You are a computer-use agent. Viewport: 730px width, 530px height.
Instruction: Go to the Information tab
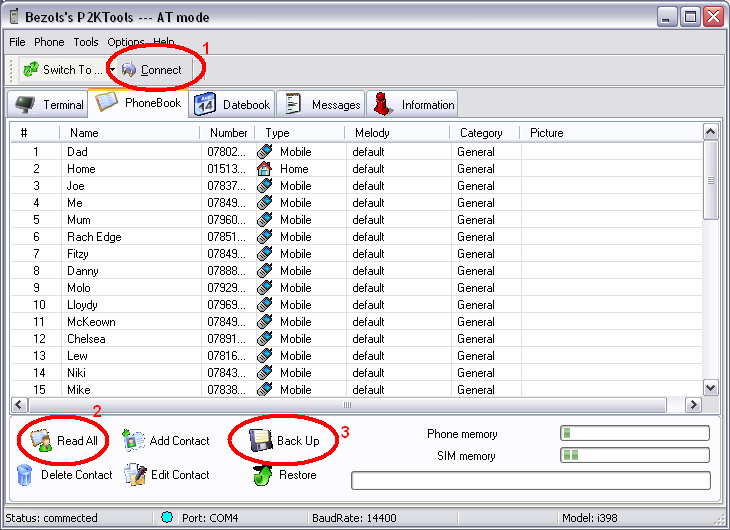tap(413, 104)
